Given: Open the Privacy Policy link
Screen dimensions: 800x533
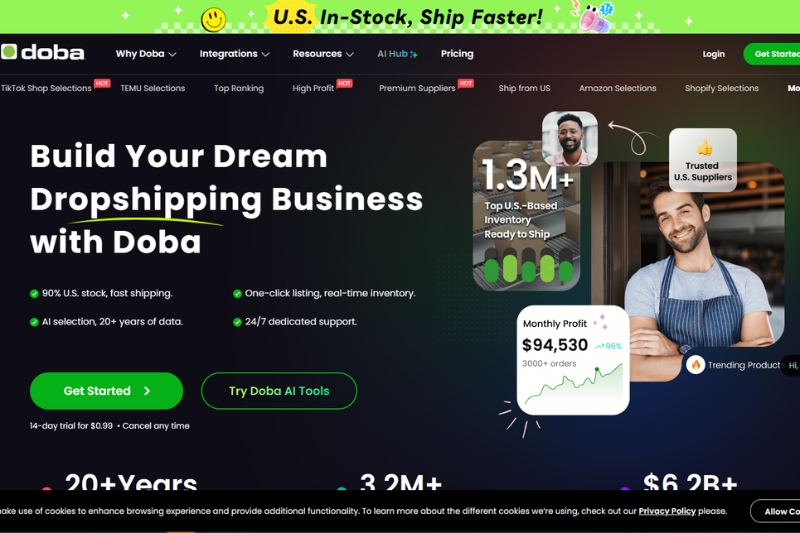Looking at the screenshot, I should (667, 511).
